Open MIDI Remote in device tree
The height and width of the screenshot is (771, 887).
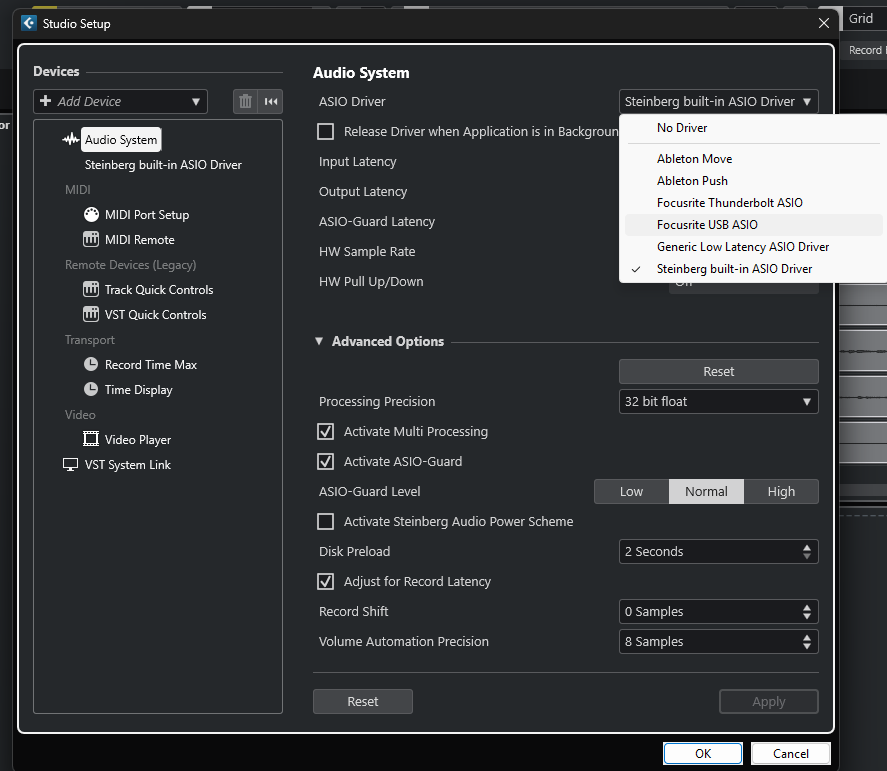click(x=140, y=240)
